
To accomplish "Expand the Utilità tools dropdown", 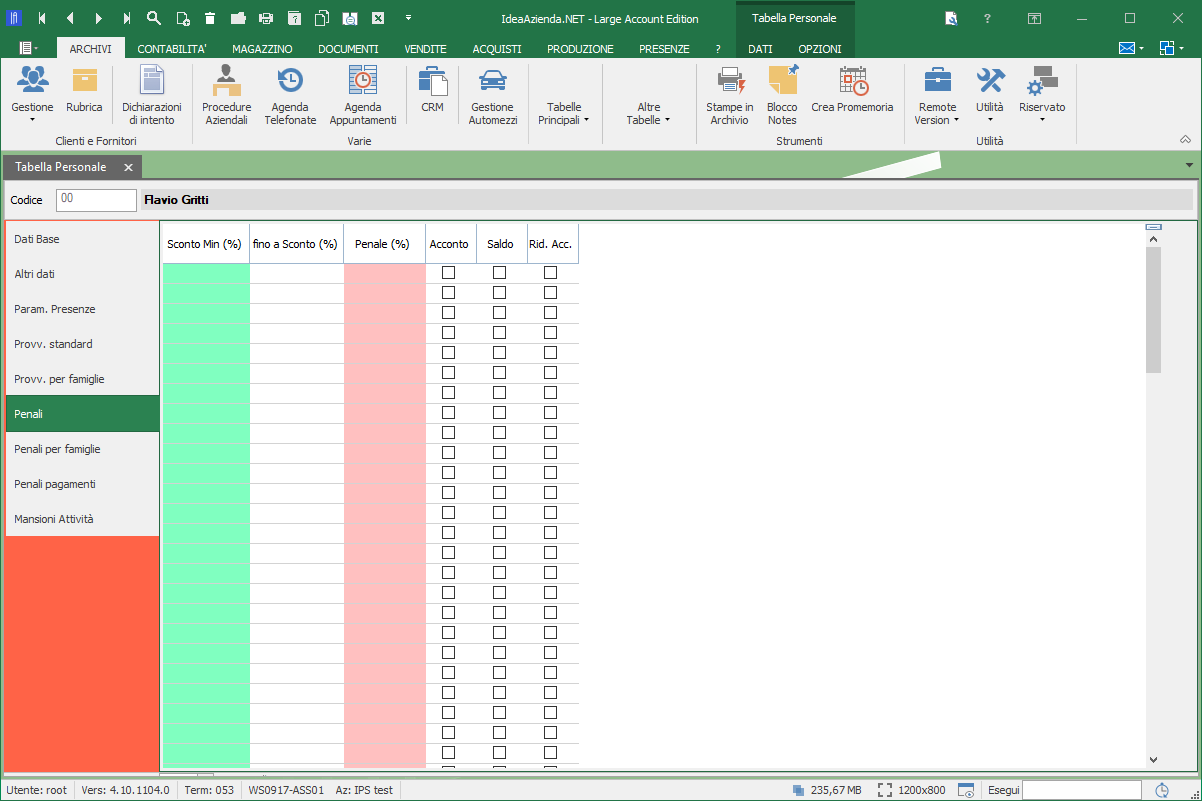I will (990, 96).
